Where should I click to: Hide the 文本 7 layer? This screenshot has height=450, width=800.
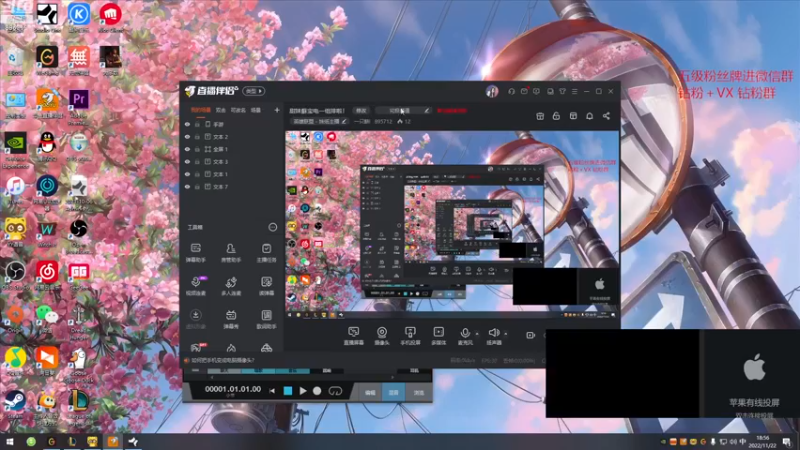187,187
